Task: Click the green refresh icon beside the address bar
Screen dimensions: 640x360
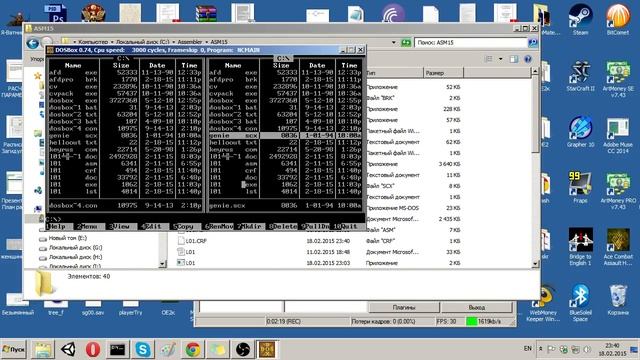Action: 406,42
